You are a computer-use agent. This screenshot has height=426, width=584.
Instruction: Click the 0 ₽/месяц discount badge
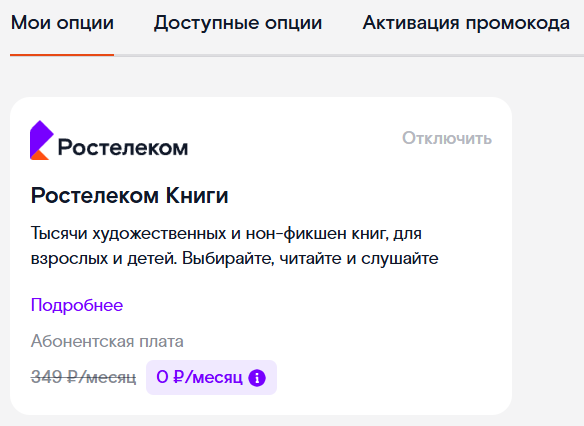(x=211, y=377)
